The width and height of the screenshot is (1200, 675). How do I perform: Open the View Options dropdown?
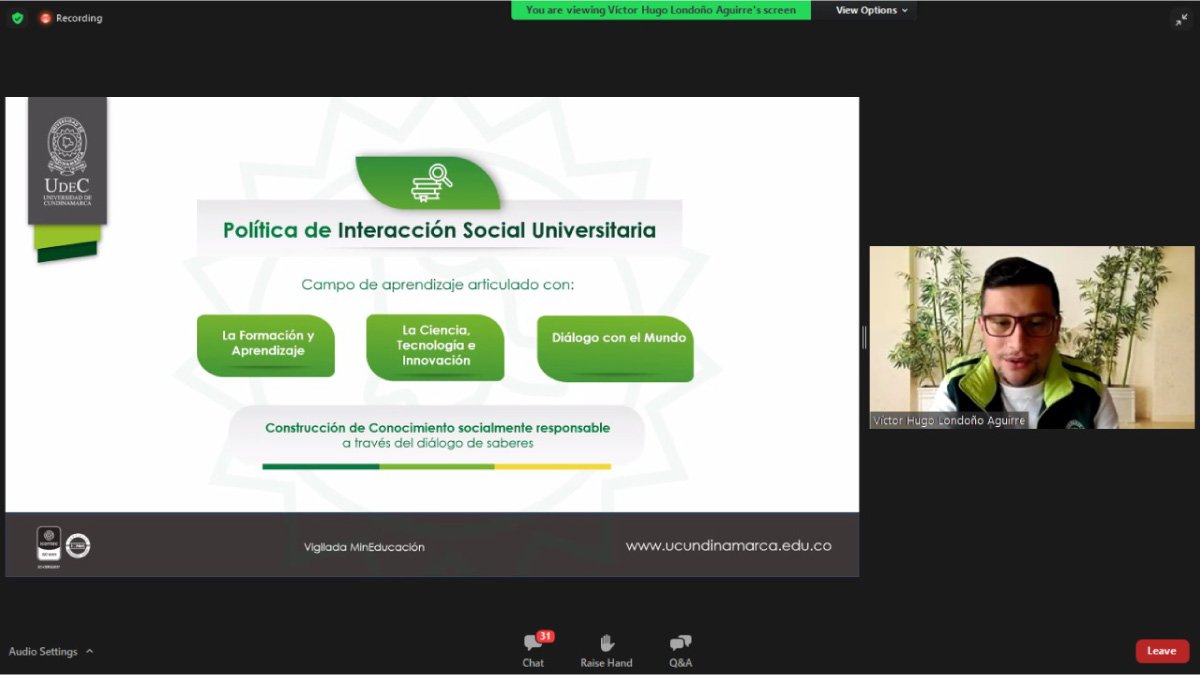[871, 10]
